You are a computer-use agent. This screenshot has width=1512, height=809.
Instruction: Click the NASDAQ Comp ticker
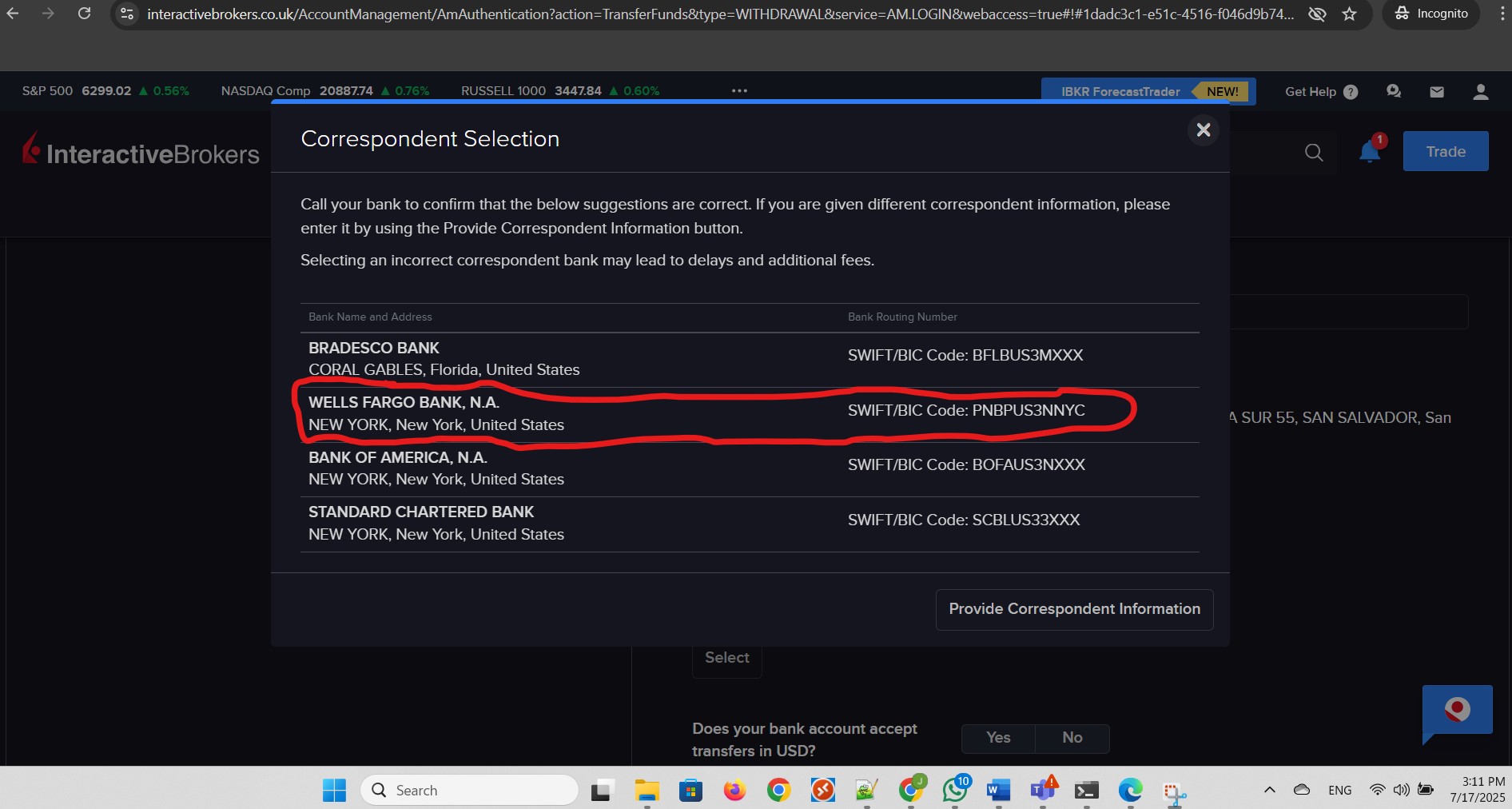(324, 90)
